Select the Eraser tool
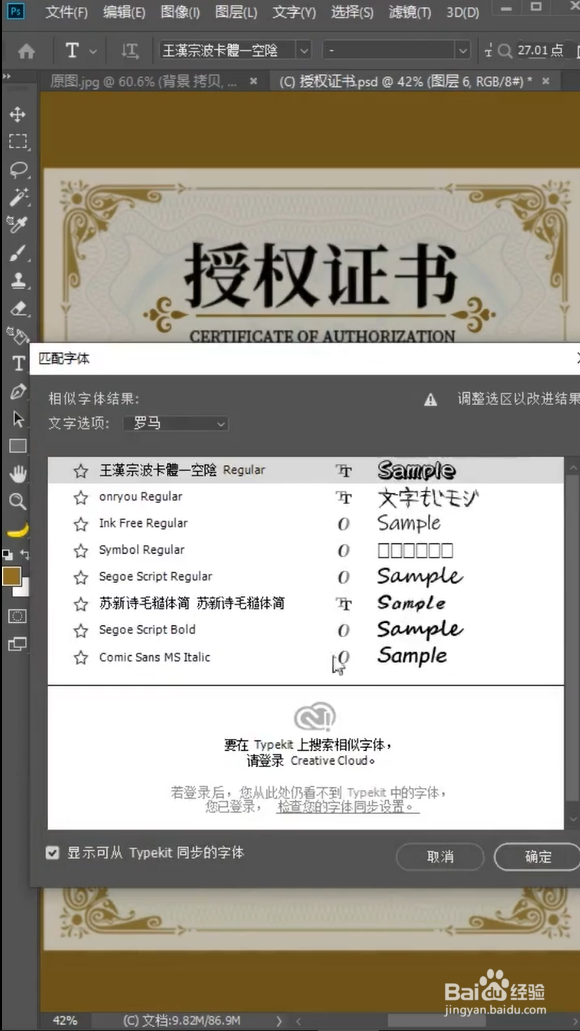This screenshot has height=1031, width=580. coord(18,307)
